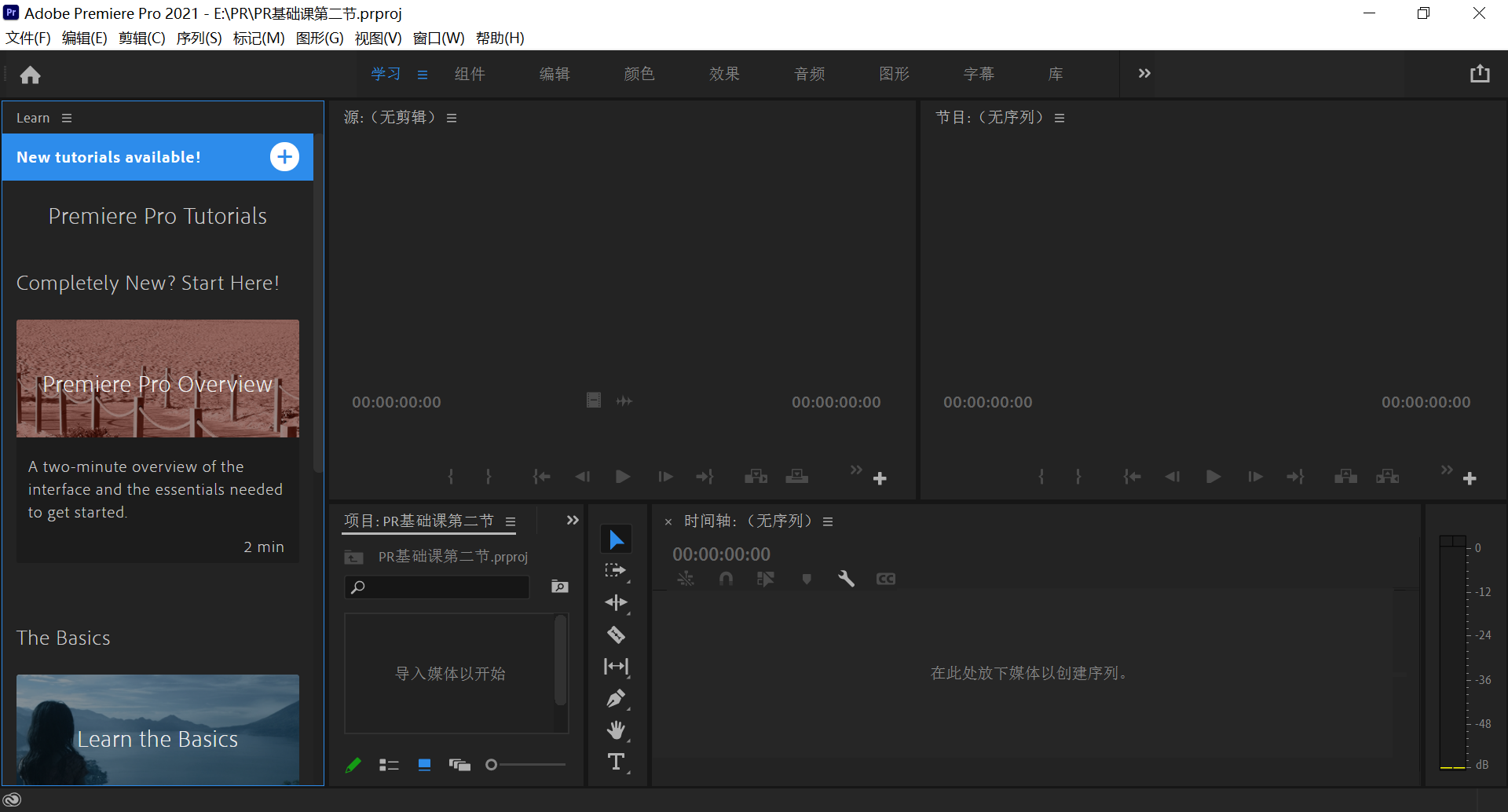Select the Track Select Forward tool
The image size is (1508, 812).
617,571
